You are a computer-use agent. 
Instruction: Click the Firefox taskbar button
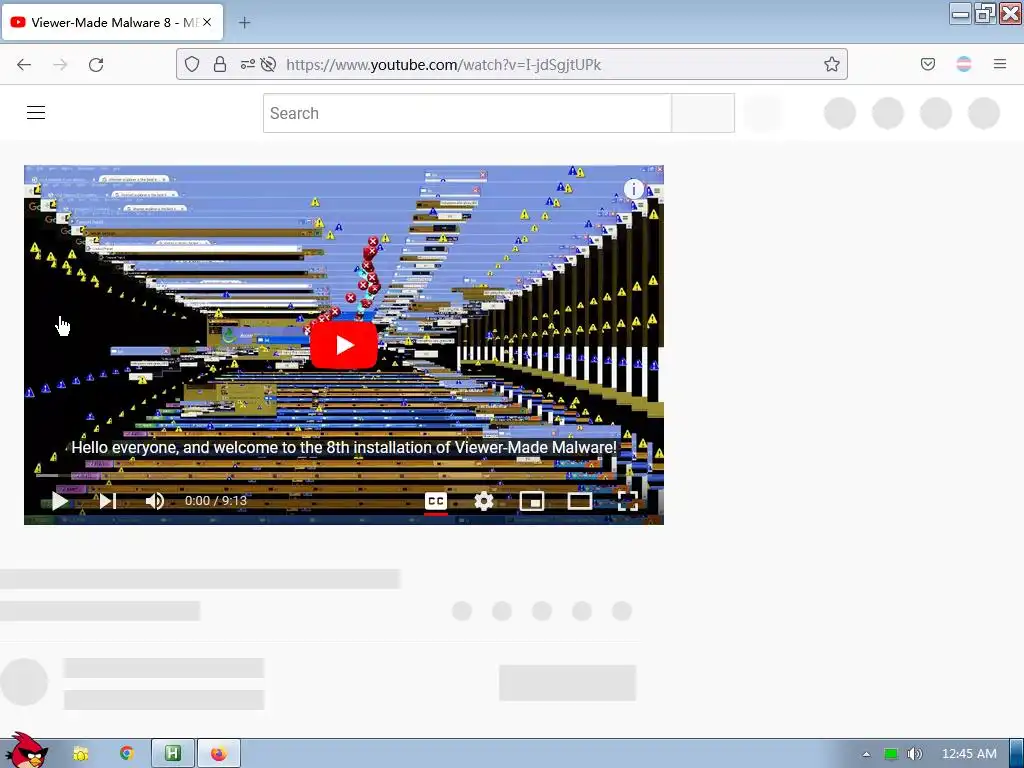coord(219,754)
